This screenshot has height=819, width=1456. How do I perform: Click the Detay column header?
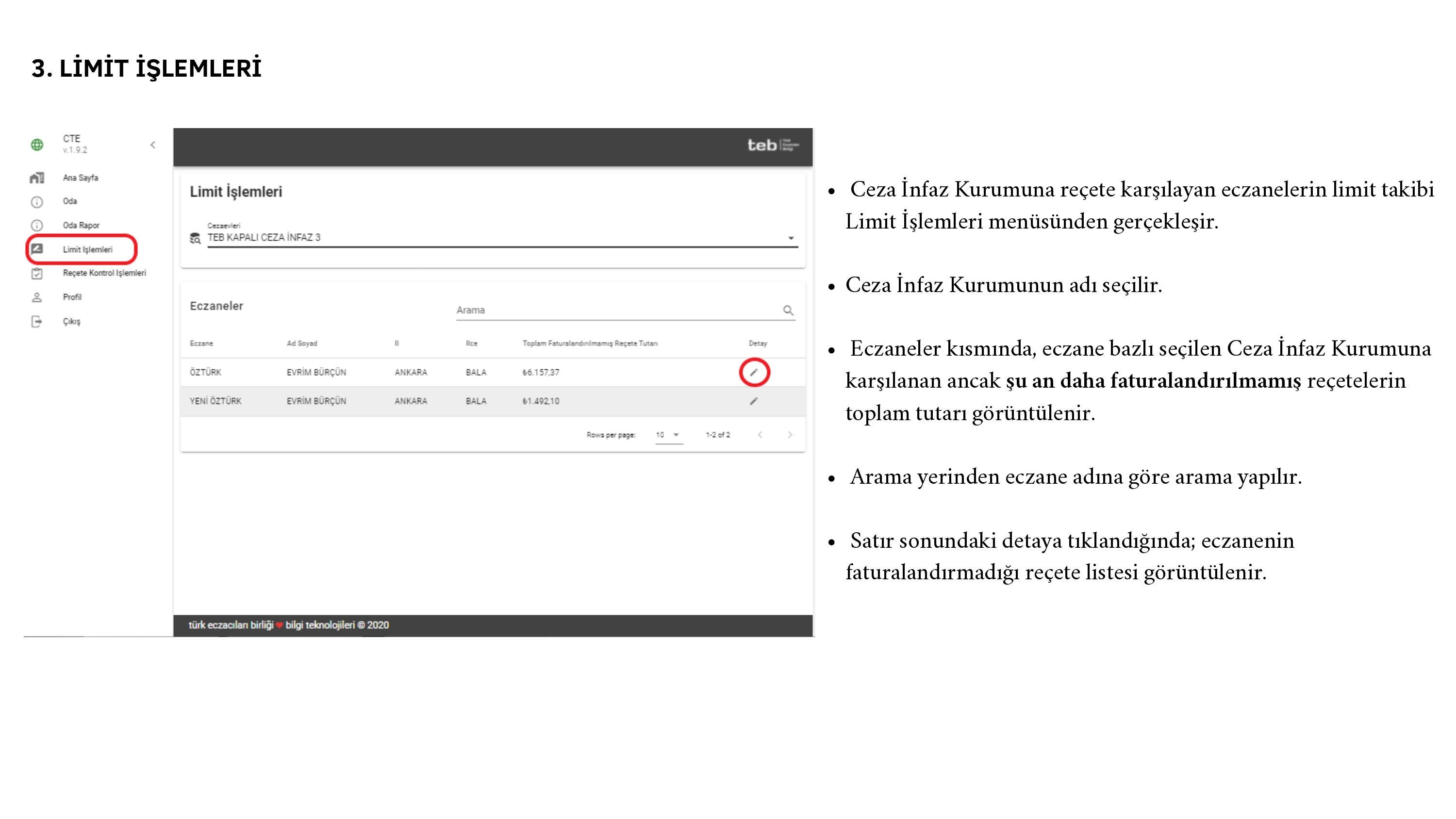pyautogui.click(x=758, y=343)
